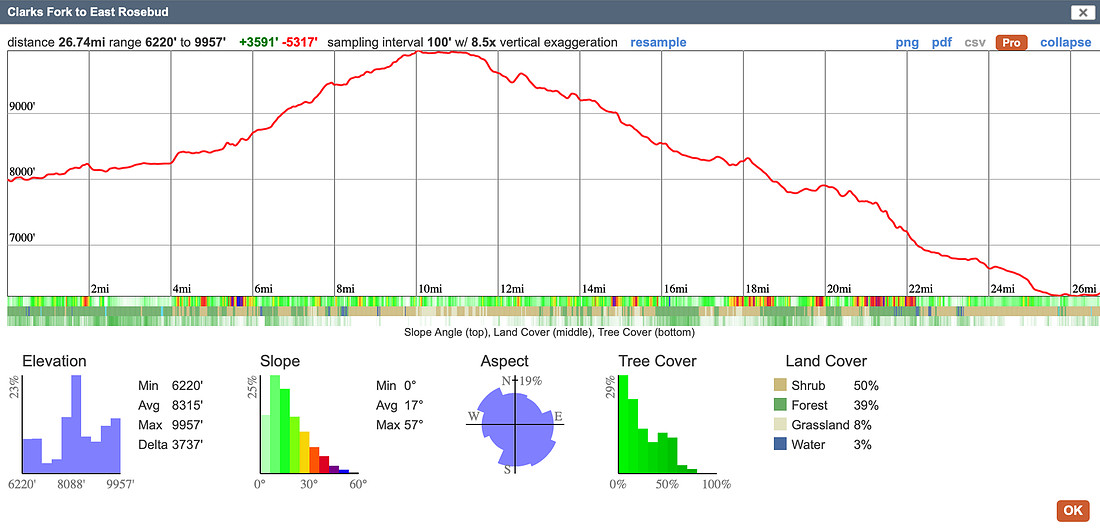The height and width of the screenshot is (531, 1100).
Task: Click the 18mi distance label
Action: pyautogui.click(x=758, y=288)
